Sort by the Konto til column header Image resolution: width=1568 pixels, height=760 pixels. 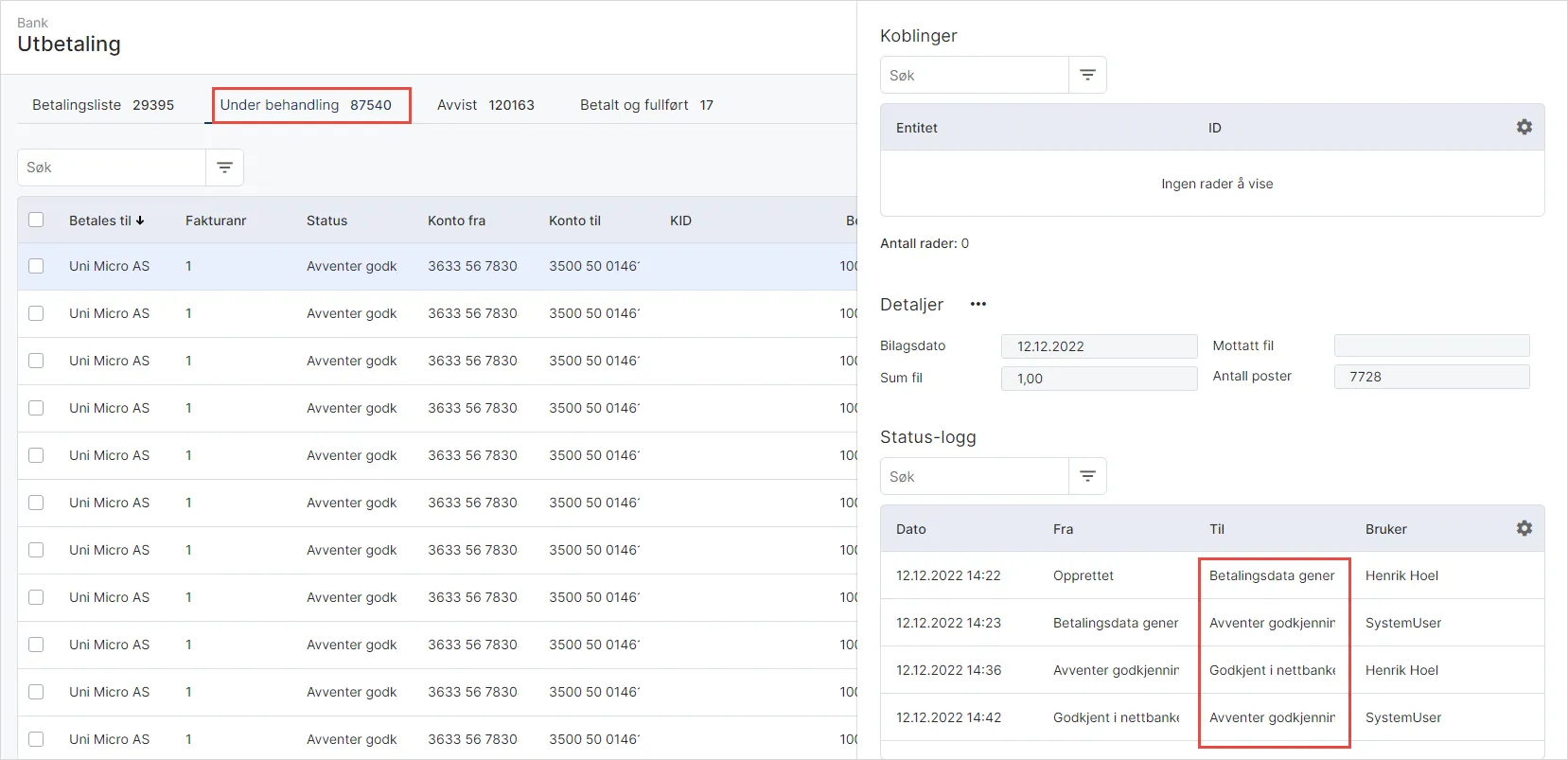(574, 221)
